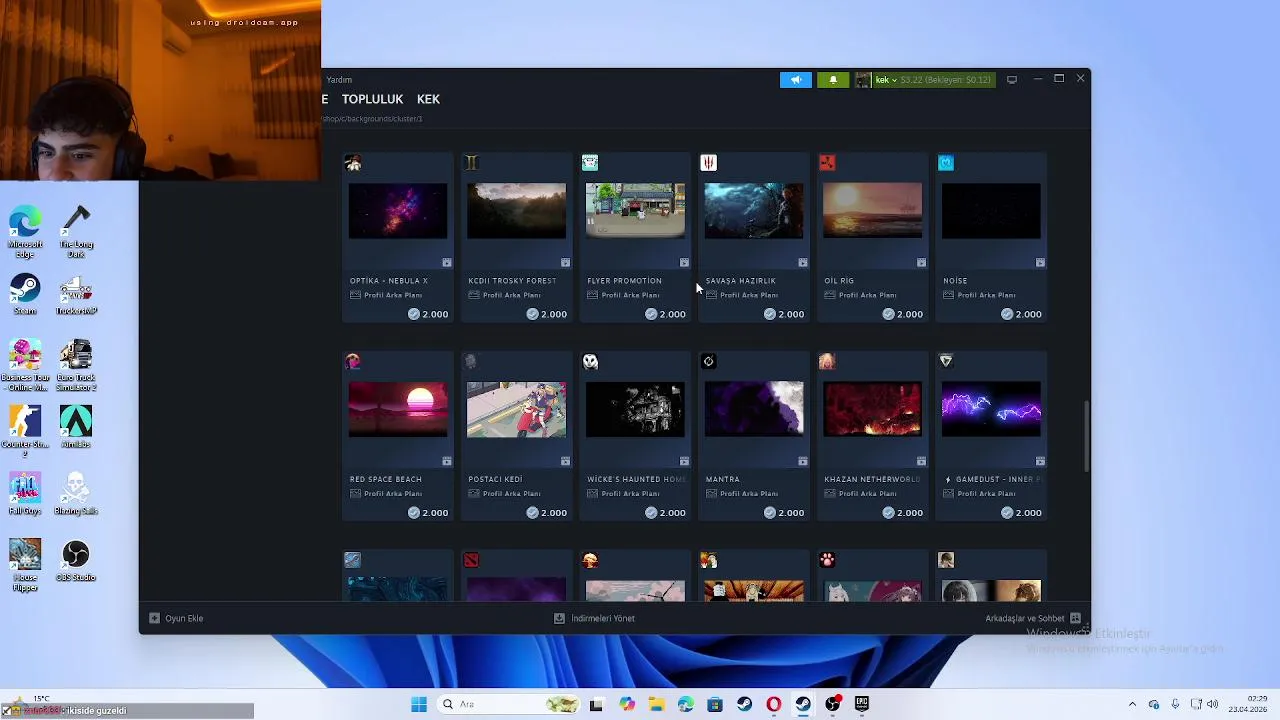Screen dimensions: 1280x720
Task: Expand preview icon on Noise
Action: [x=1040, y=263]
